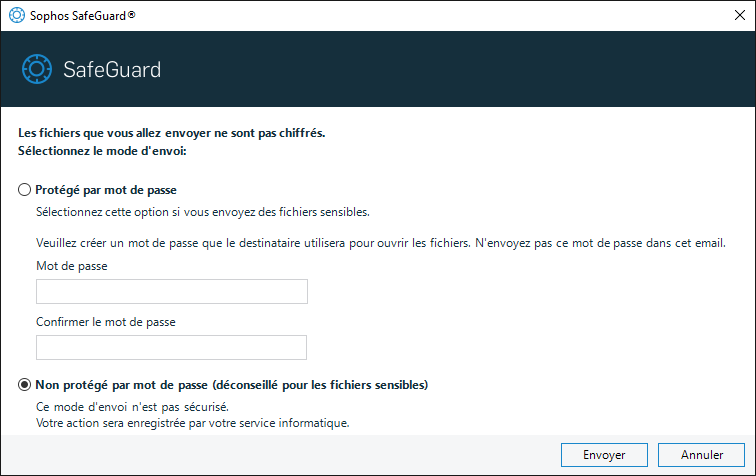Click the 'Sélectionnez cette option si vous envoyez' description
Screen dimensions: 756x476
(202, 211)
